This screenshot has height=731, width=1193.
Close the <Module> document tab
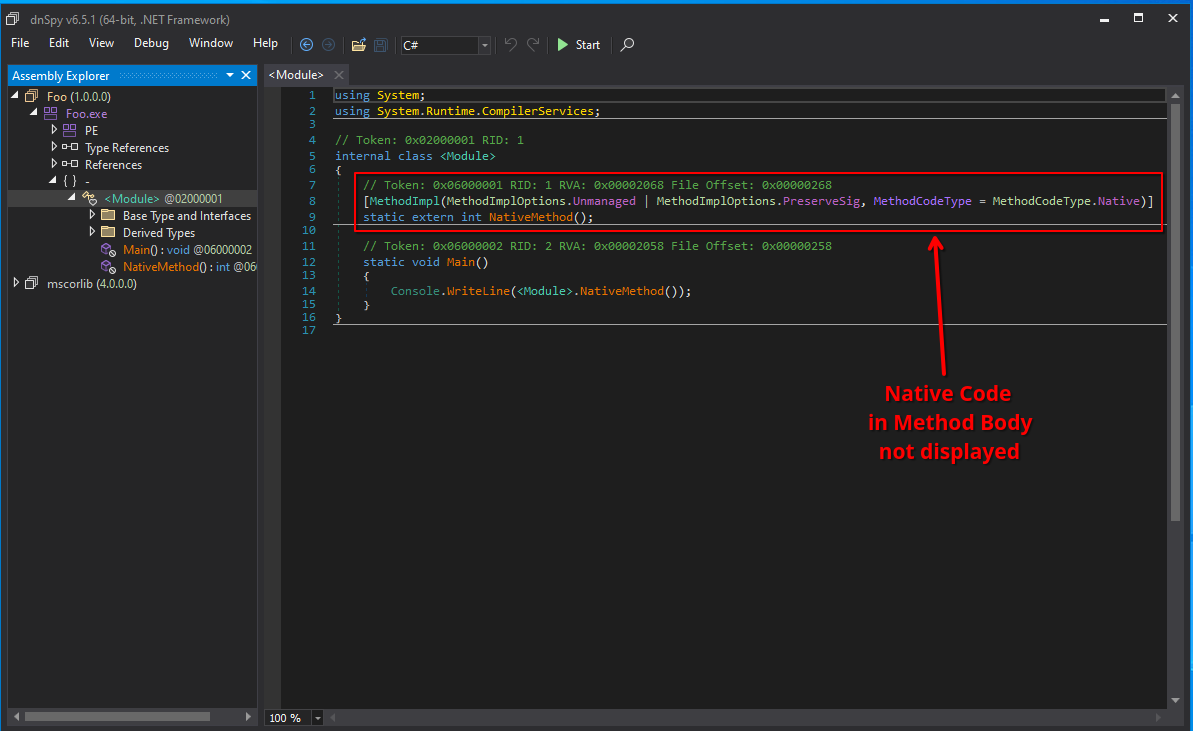pos(339,75)
